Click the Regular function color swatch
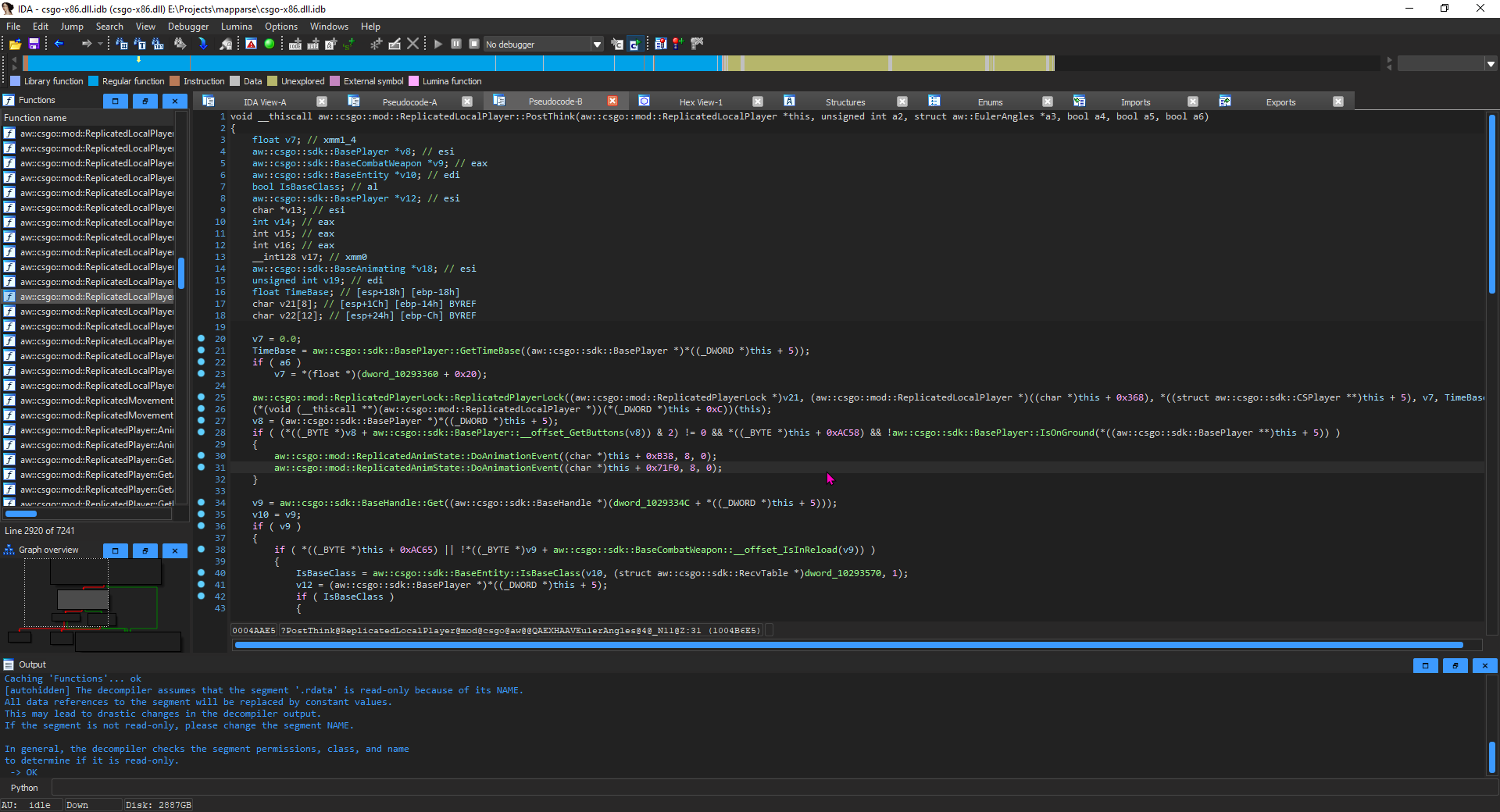This screenshot has width=1500, height=812. 94,81
